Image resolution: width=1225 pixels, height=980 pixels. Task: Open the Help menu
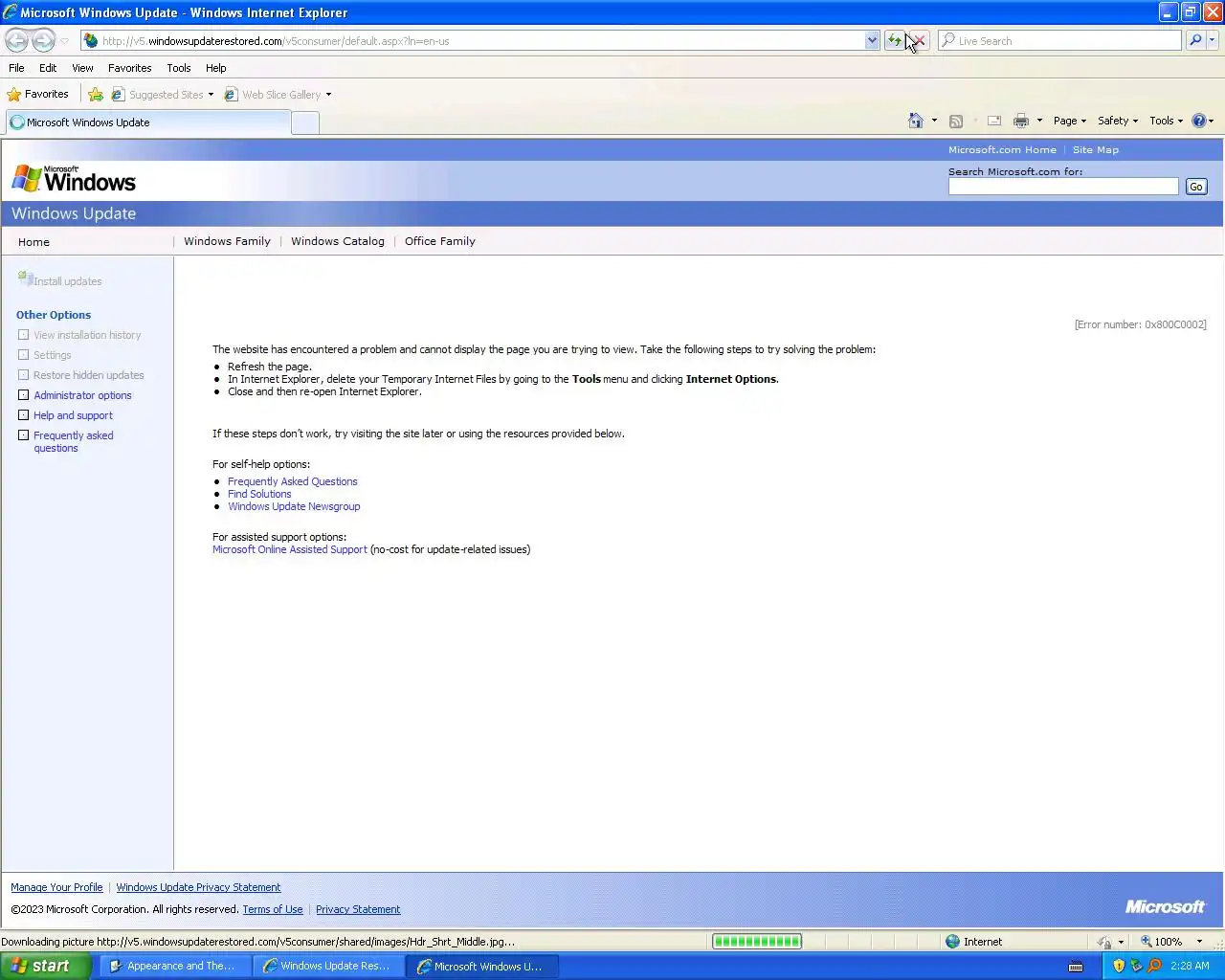[215, 68]
